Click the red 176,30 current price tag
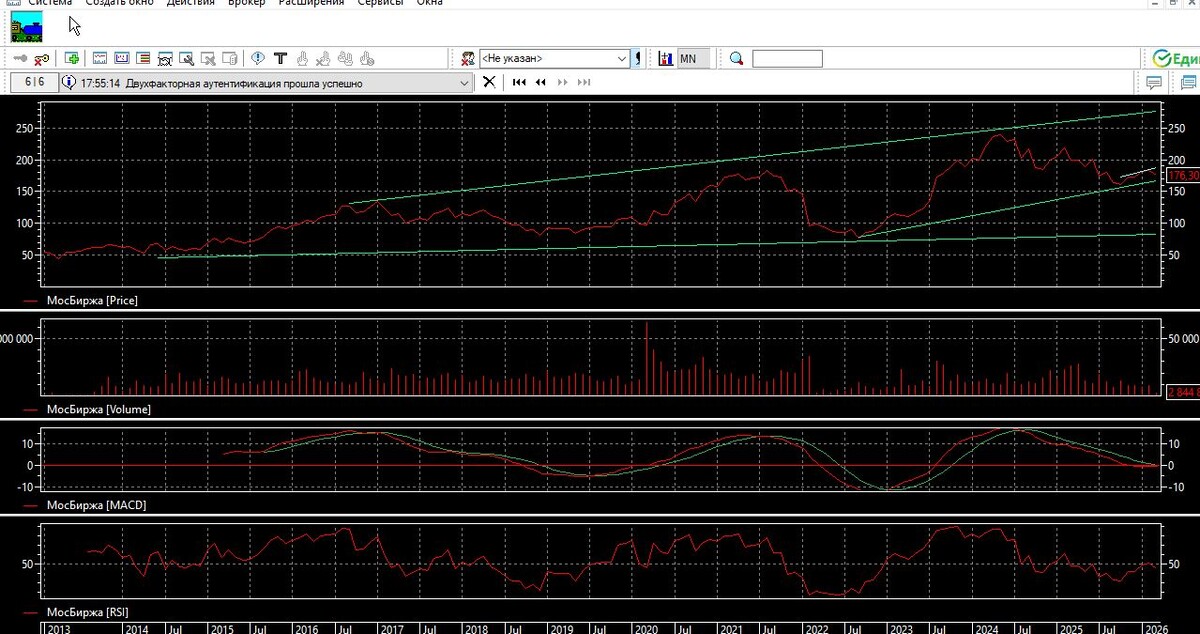Image resolution: width=1200 pixels, height=634 pixels. pos(1183,175)
